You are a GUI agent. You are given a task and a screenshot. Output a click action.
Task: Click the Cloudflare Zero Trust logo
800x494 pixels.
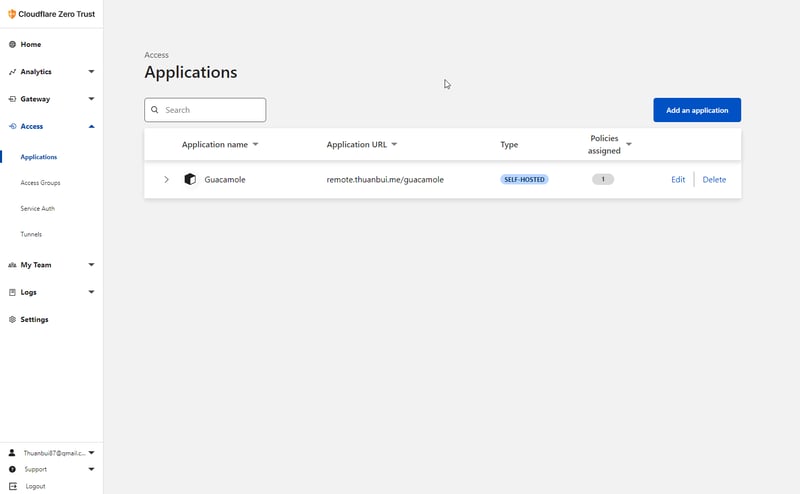click(10, 14)
